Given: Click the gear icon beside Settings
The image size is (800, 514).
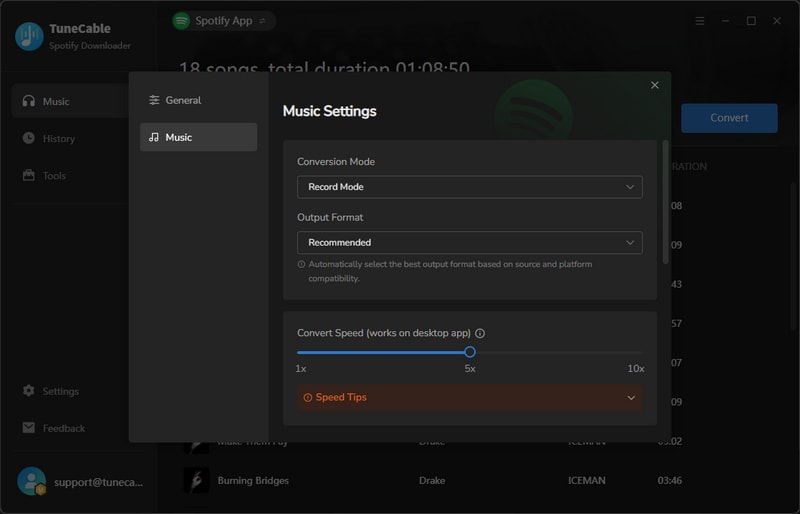Looking at the screenshot, I should pyautogui.click(x=29, y=390).
